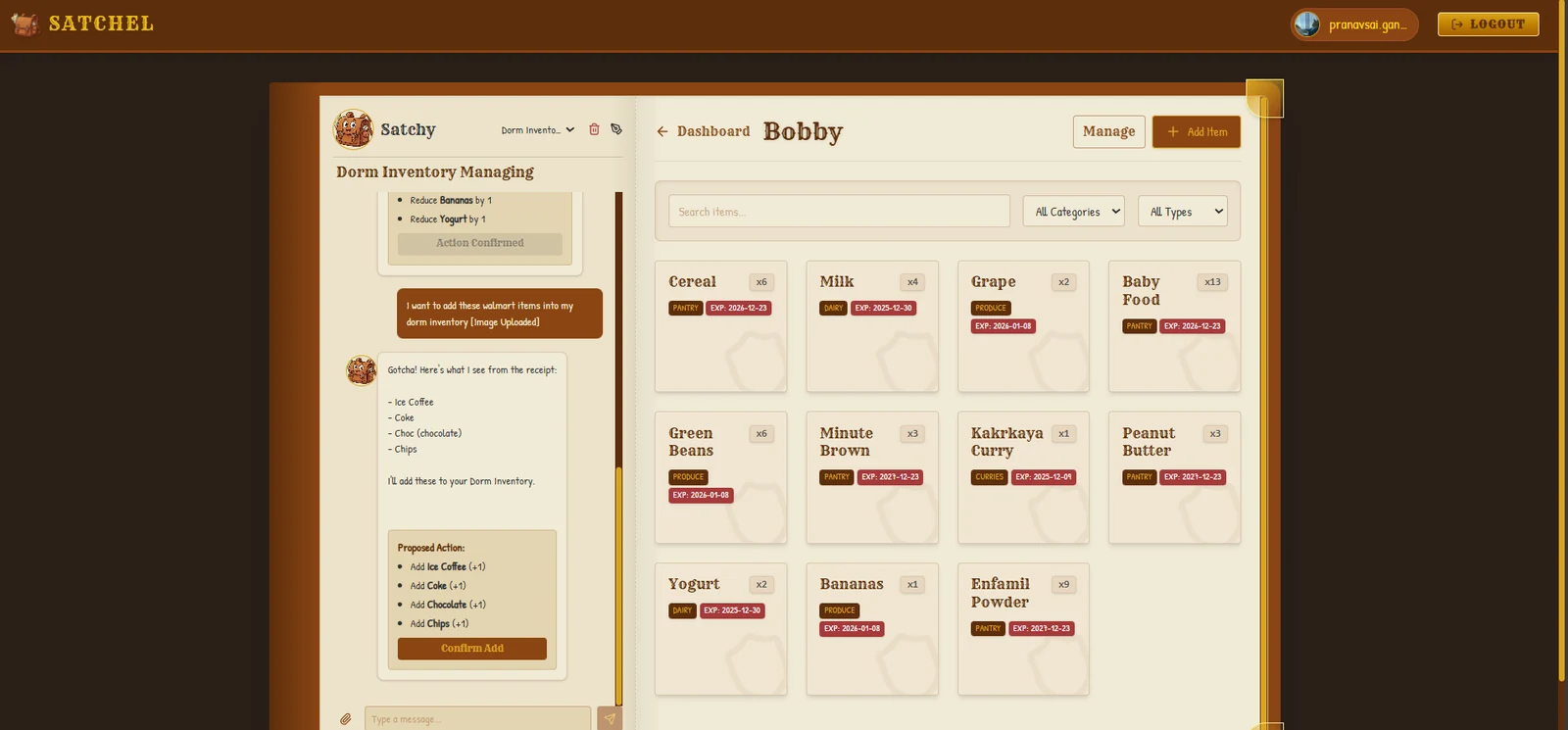Click the Satchel backpack logo icon
1568x730 pixels.
pos(24,24)
